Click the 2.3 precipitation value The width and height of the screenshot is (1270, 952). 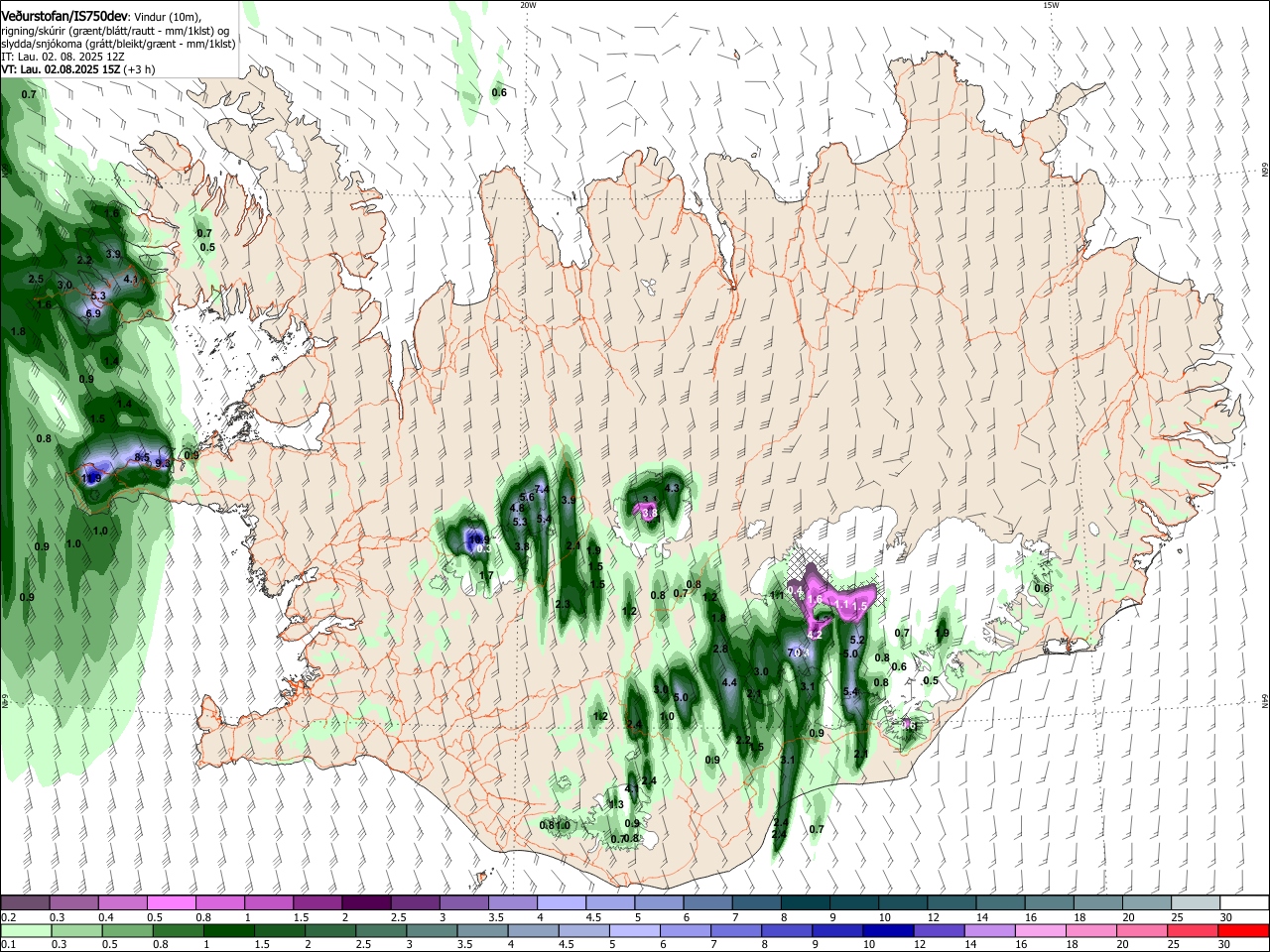(x=563, y=605)
